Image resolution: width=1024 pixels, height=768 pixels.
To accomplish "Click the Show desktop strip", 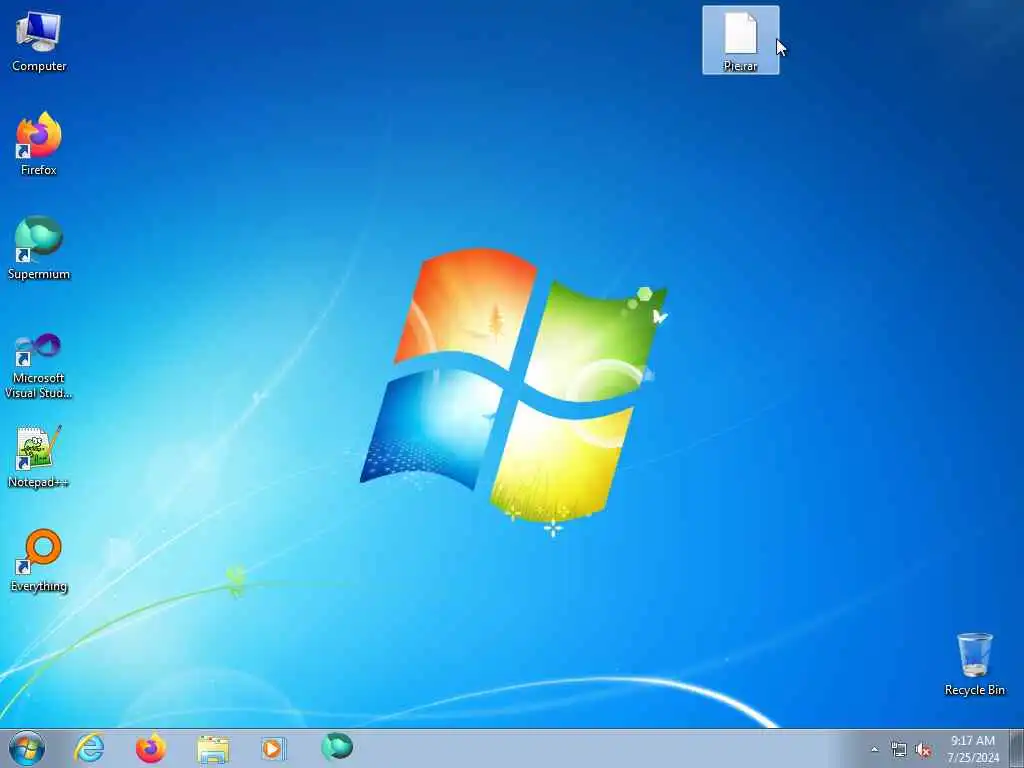I will click(x=1017, y=748).
